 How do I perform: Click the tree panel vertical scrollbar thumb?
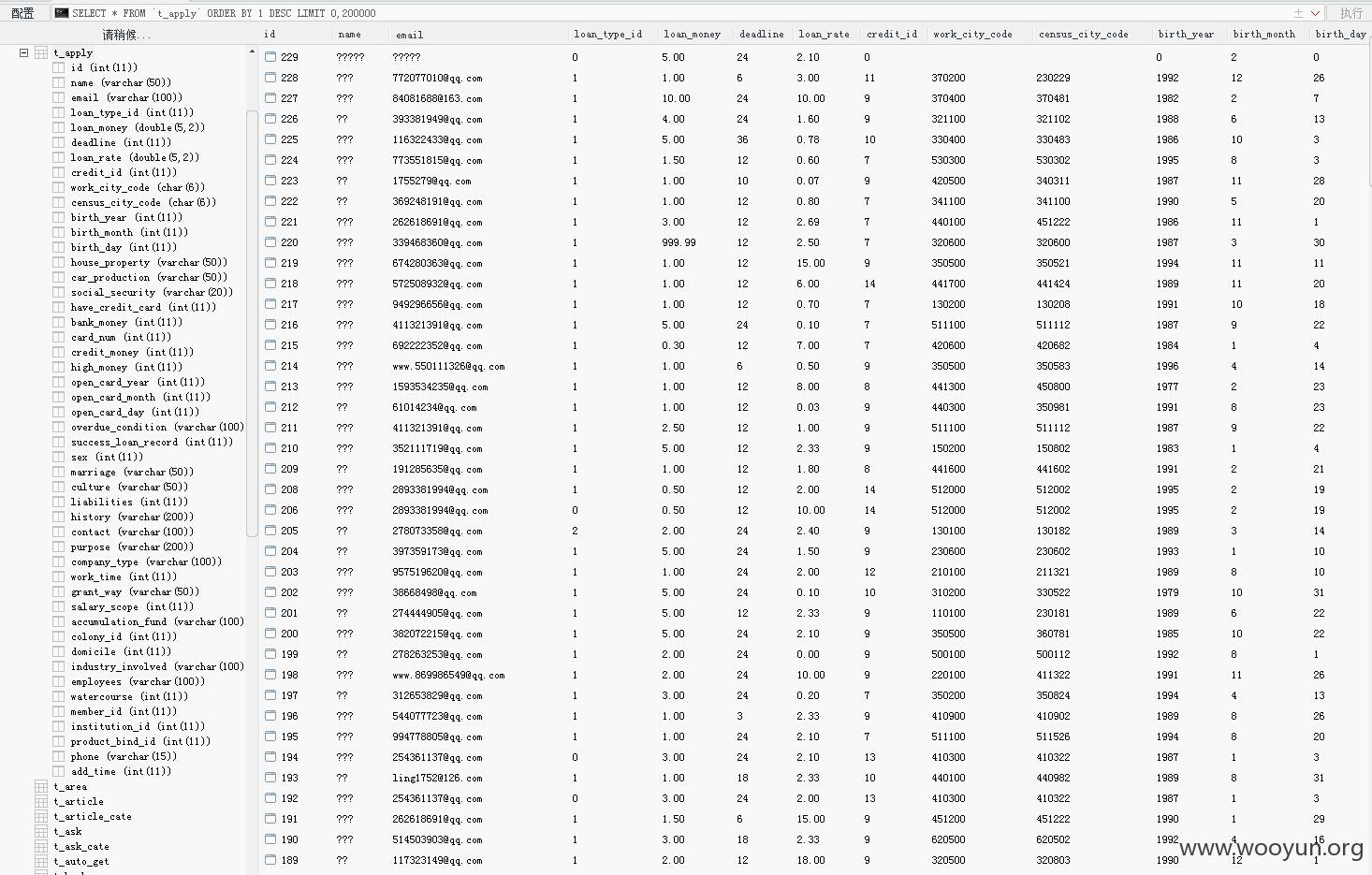pos(252,324)
